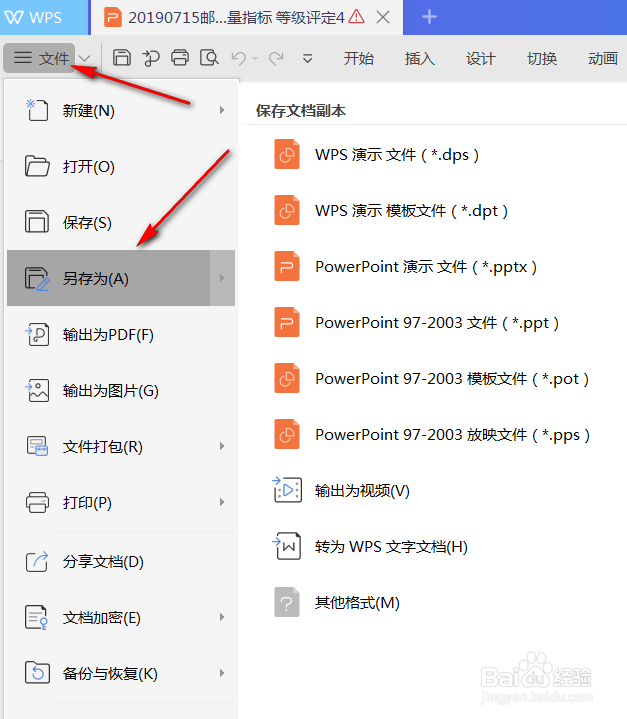Open the customize quick access toolbar dropdown
This screenshot has height=719, width=627.
tap(308, 59)
